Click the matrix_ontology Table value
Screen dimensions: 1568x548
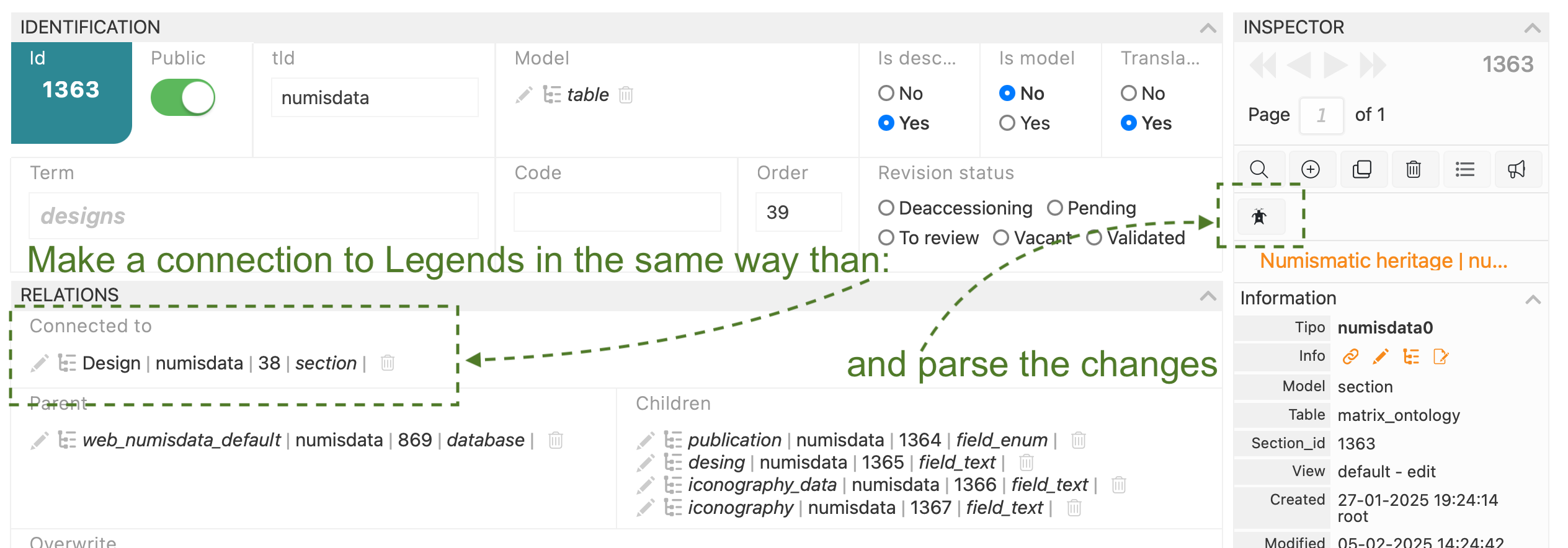[1399, 415]
